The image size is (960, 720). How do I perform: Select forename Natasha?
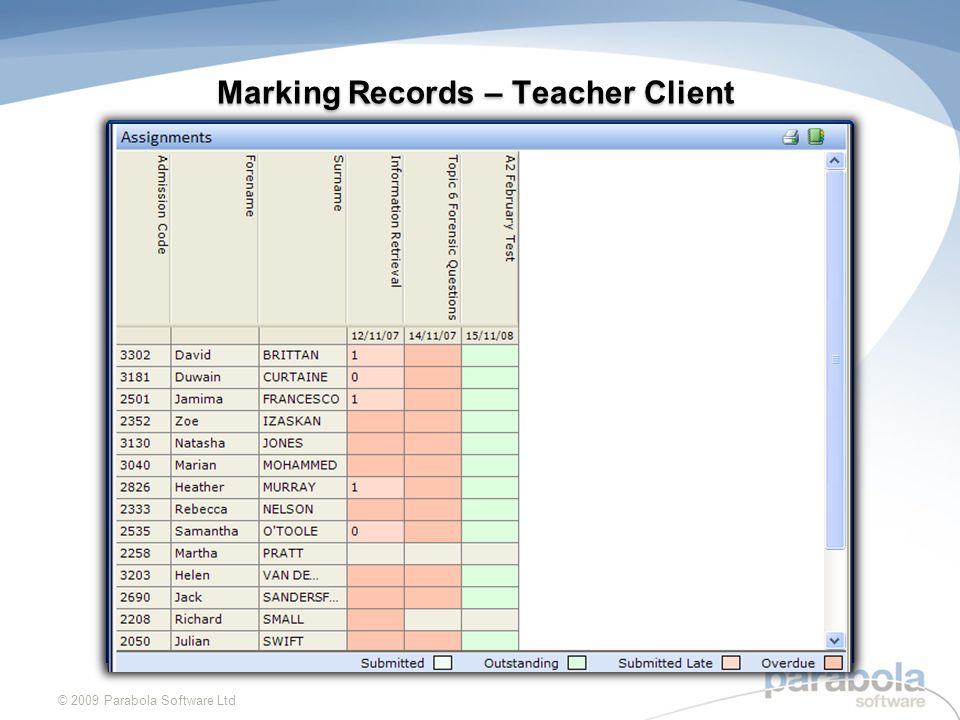(215, 443)
